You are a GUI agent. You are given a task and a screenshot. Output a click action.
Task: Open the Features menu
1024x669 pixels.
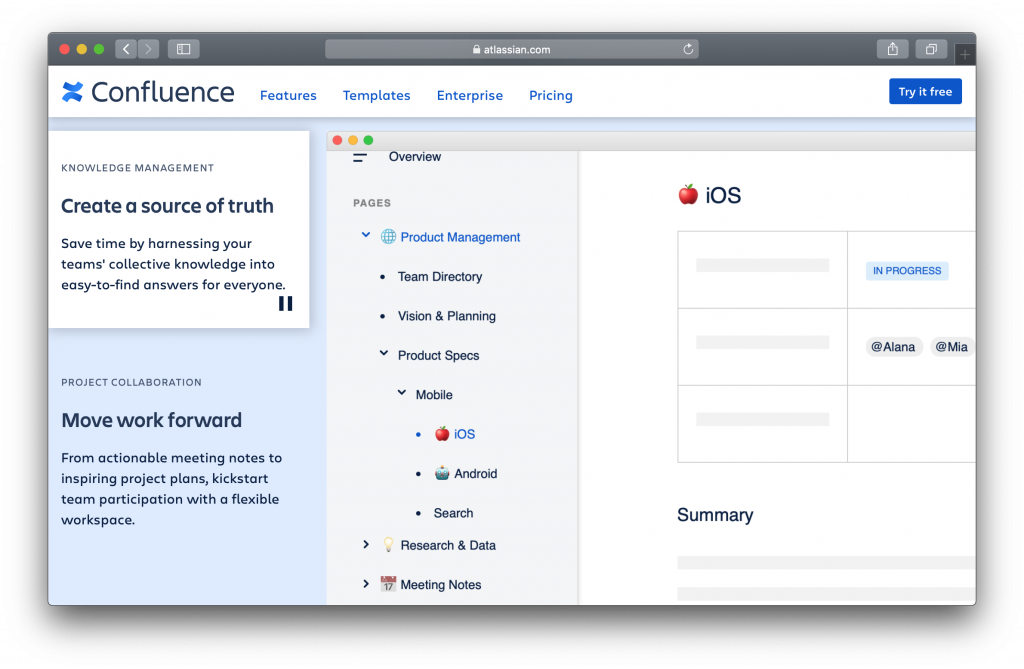click(x=288, y=95)
